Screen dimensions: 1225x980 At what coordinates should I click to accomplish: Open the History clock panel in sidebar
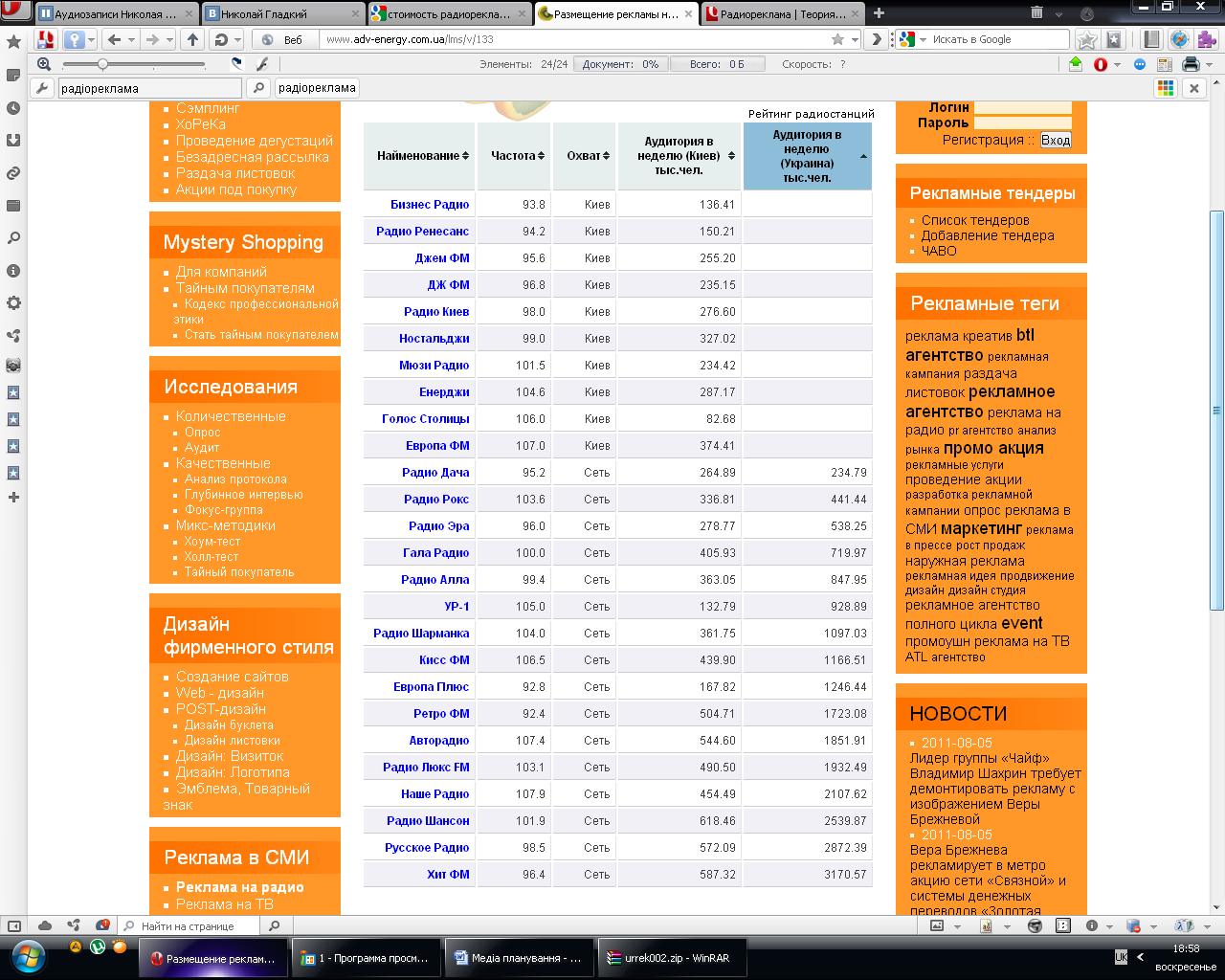coord(13,107)
